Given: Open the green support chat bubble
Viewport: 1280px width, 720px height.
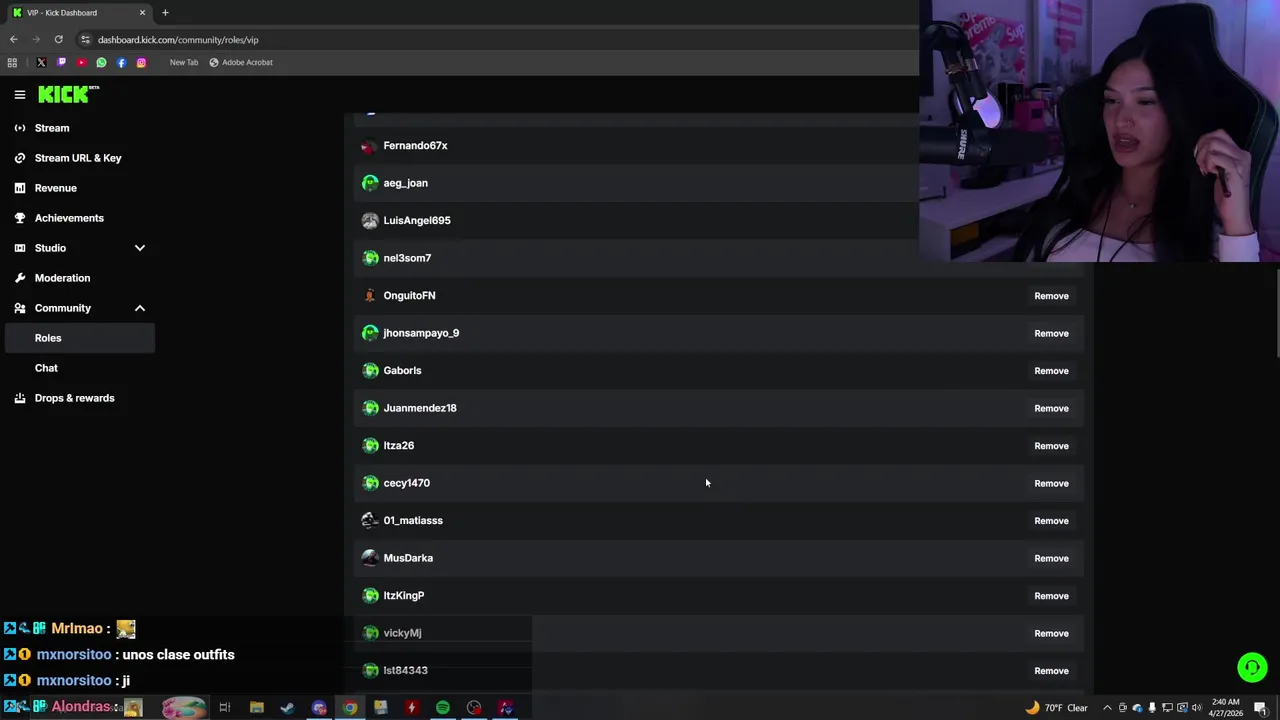Looking at the screenshot, I should 1252,667.
